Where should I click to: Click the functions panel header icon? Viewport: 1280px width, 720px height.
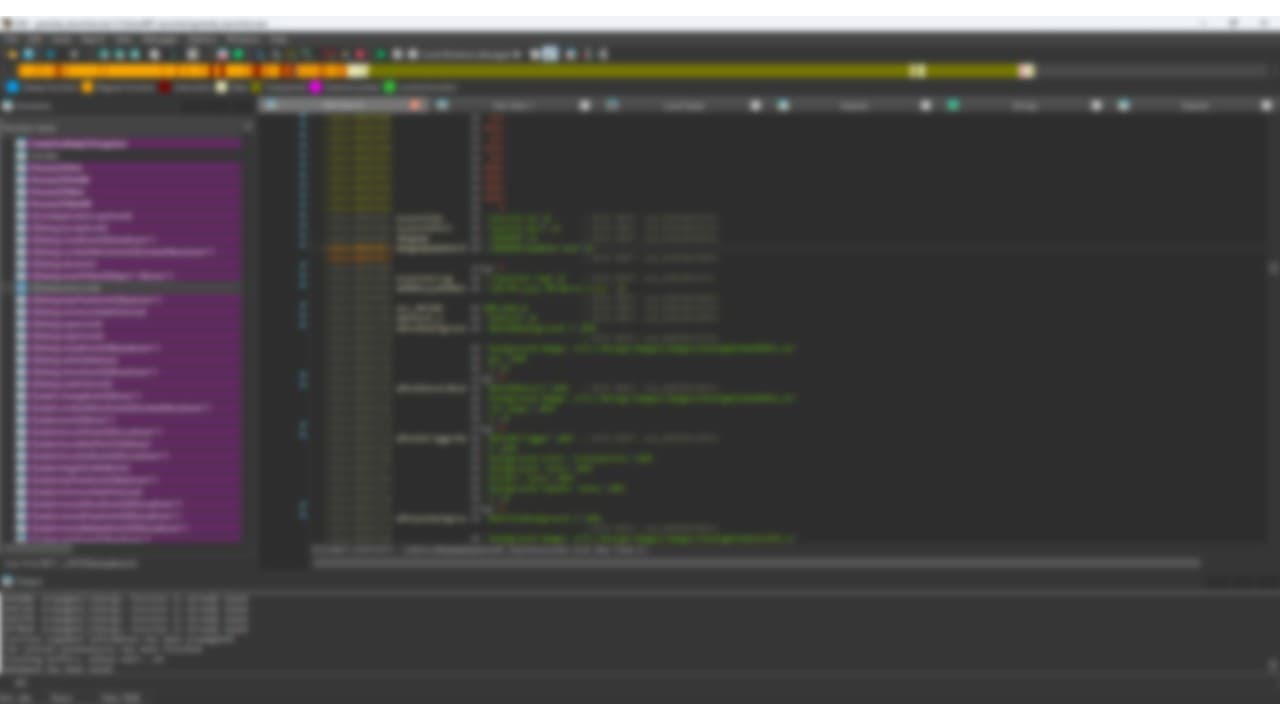[7, 105]
